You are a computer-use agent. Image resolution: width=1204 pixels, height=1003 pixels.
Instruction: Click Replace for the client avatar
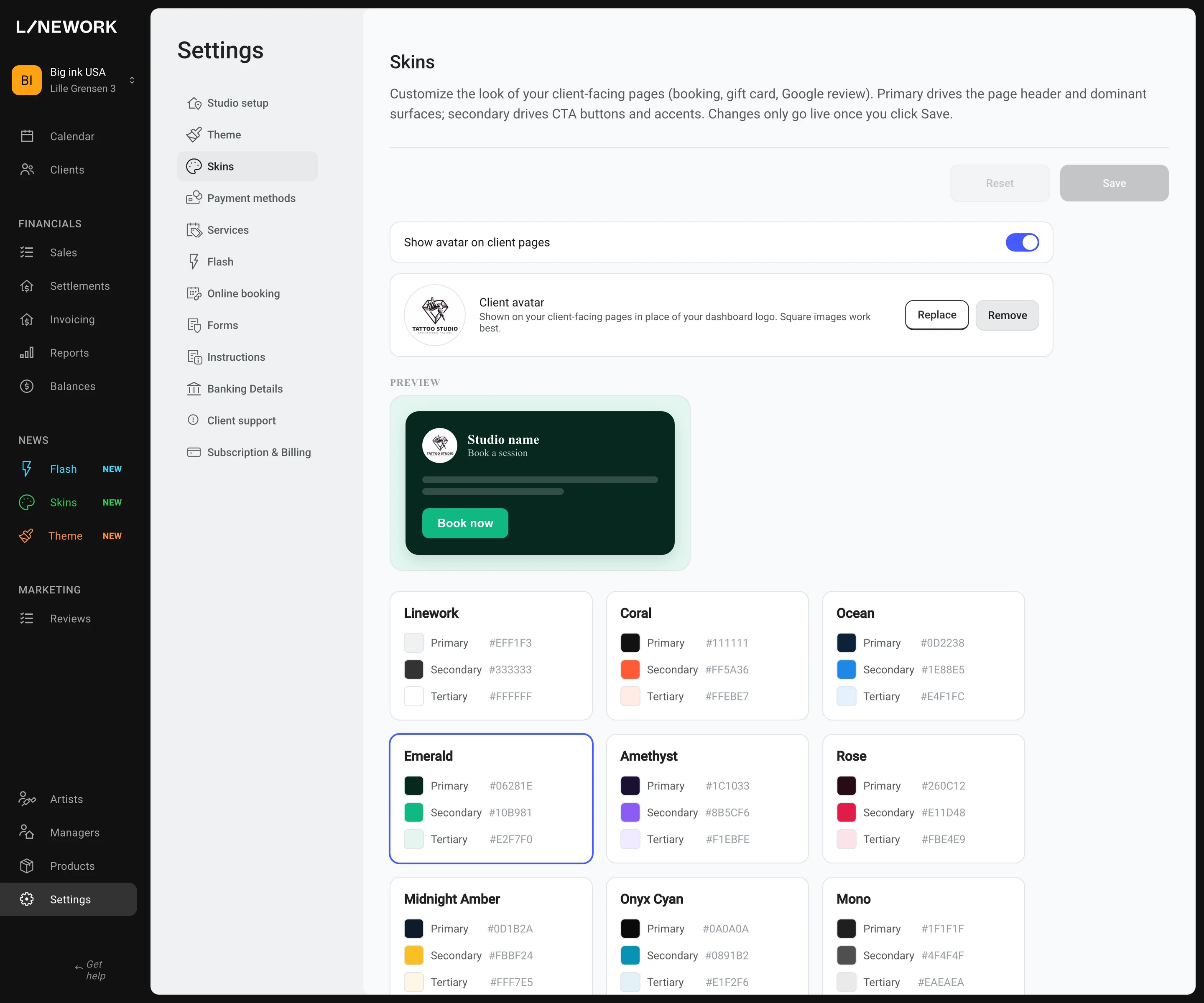(x=937, y=315)
